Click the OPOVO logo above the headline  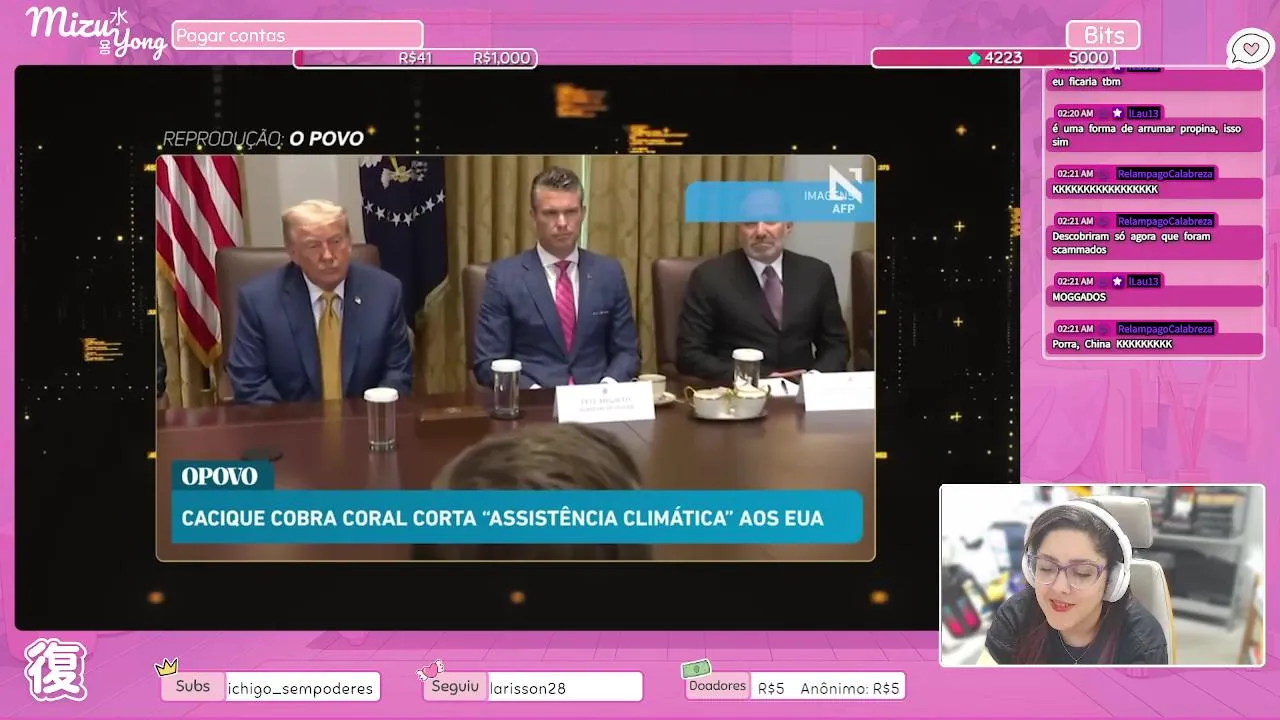pos(220,476)
